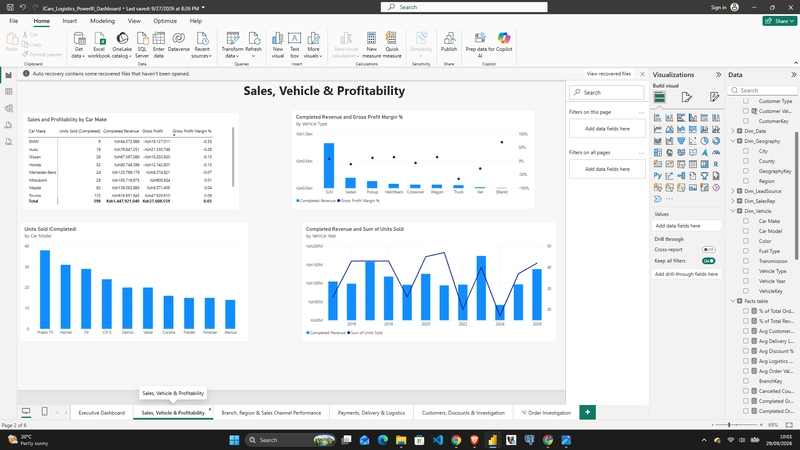Click Prep data for AI
Image resolution: width=800 pixels, height=450 pixels.
[x=480, y=45]
